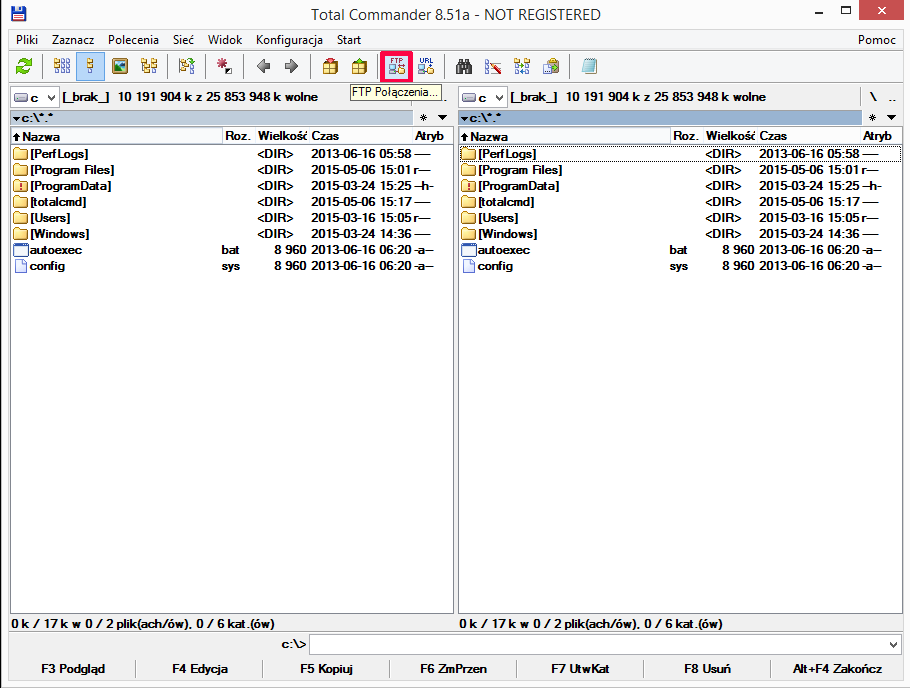The height and width of the screenshot is (688, 910).
Task: Open the Sieć menu
Action: click(x=183, y=39)
